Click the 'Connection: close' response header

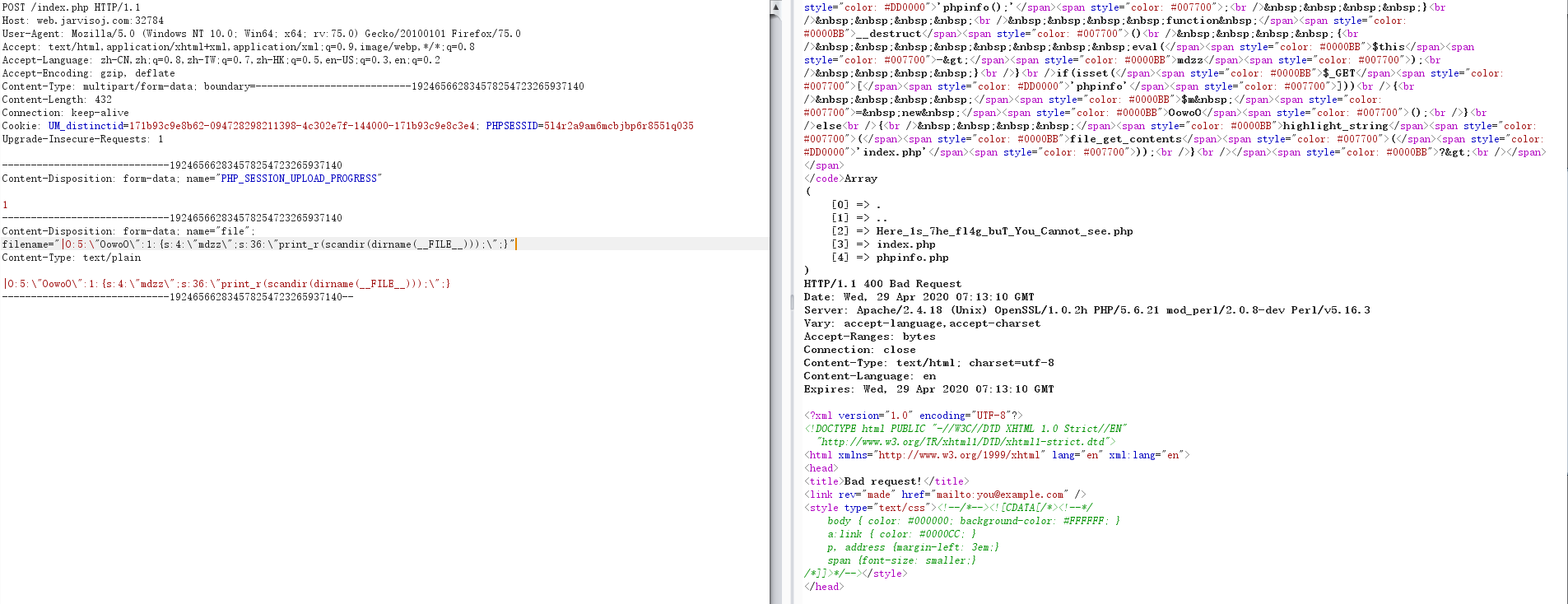(859, 350)
